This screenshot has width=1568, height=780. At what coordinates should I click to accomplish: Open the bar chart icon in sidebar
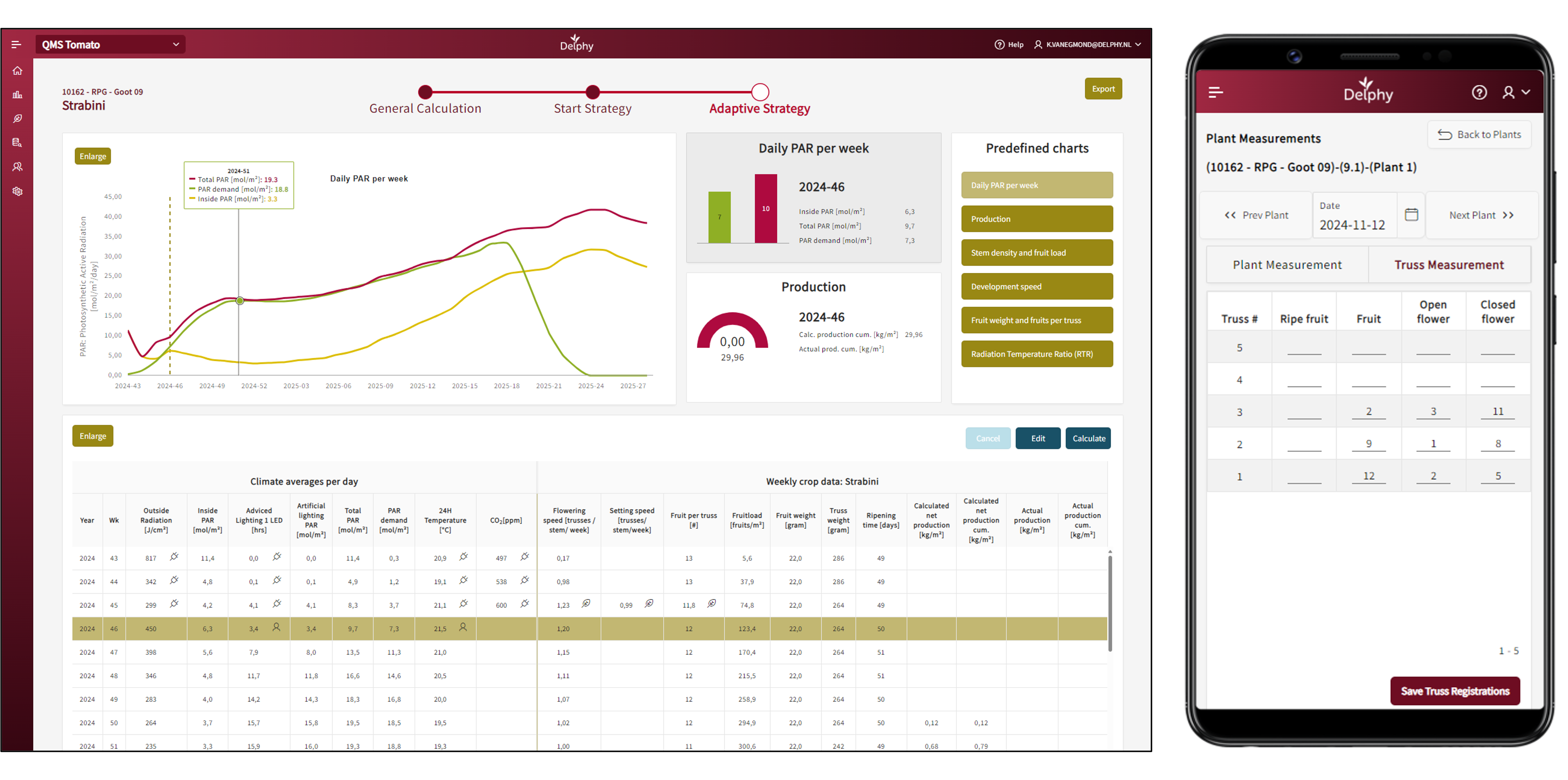[17, 94]
